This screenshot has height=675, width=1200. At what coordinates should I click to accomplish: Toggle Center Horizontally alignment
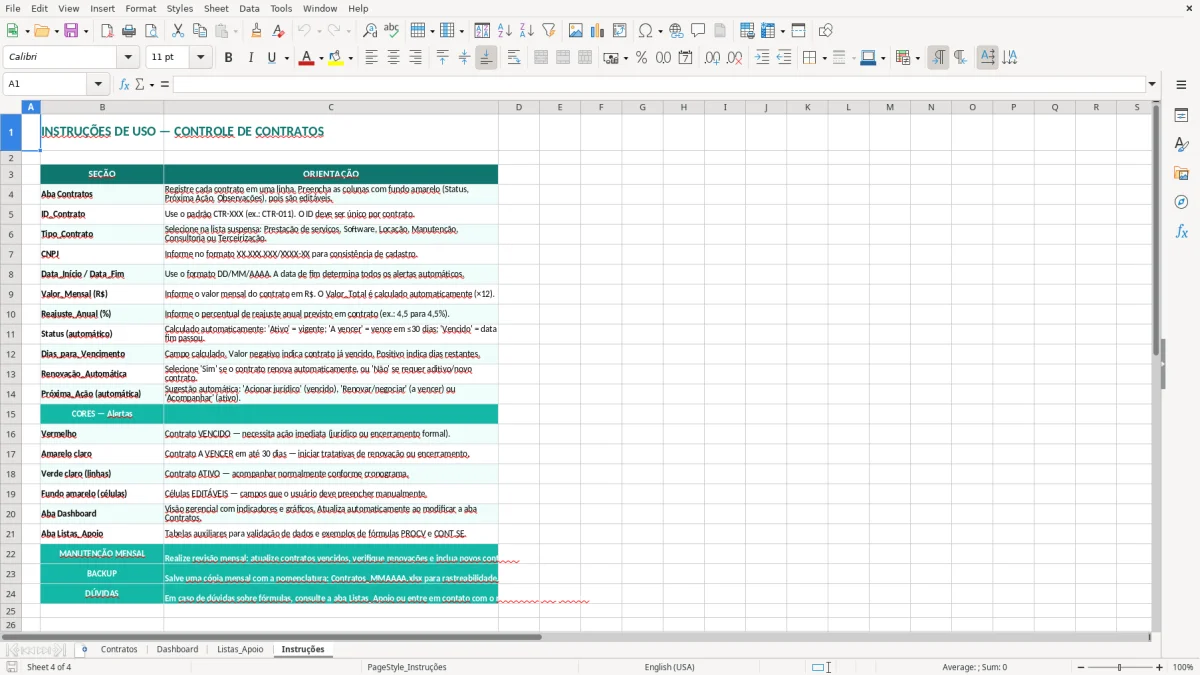[393, 58]
